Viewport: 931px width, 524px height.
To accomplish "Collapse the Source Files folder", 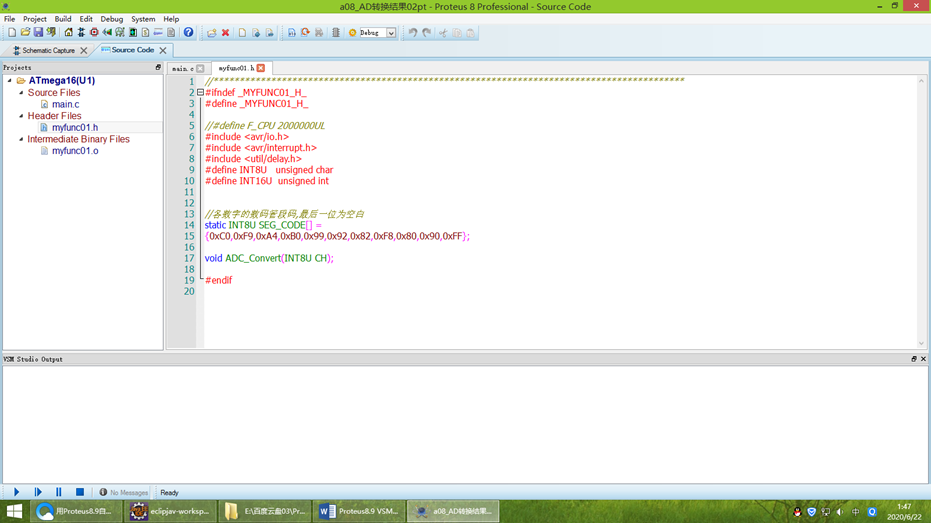I will [x=21, y=93].
